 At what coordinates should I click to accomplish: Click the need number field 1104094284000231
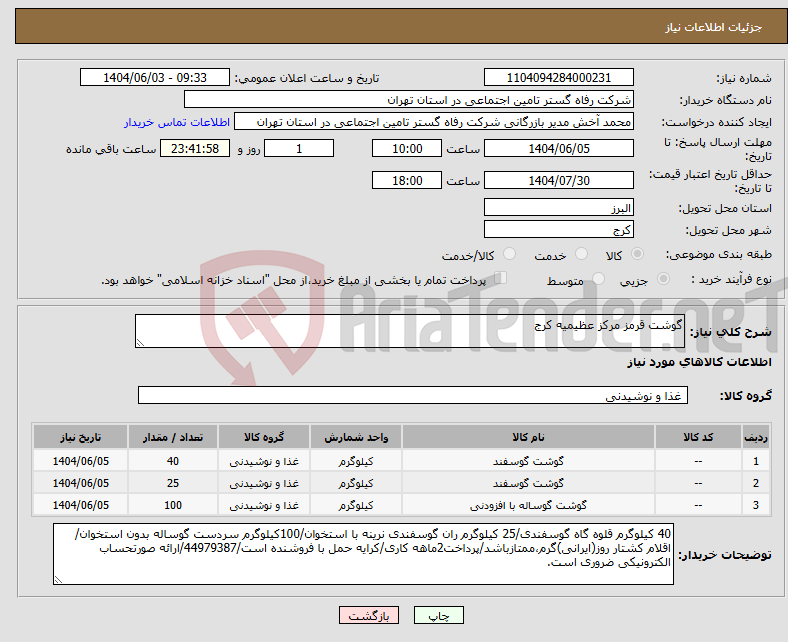point(558,77)
